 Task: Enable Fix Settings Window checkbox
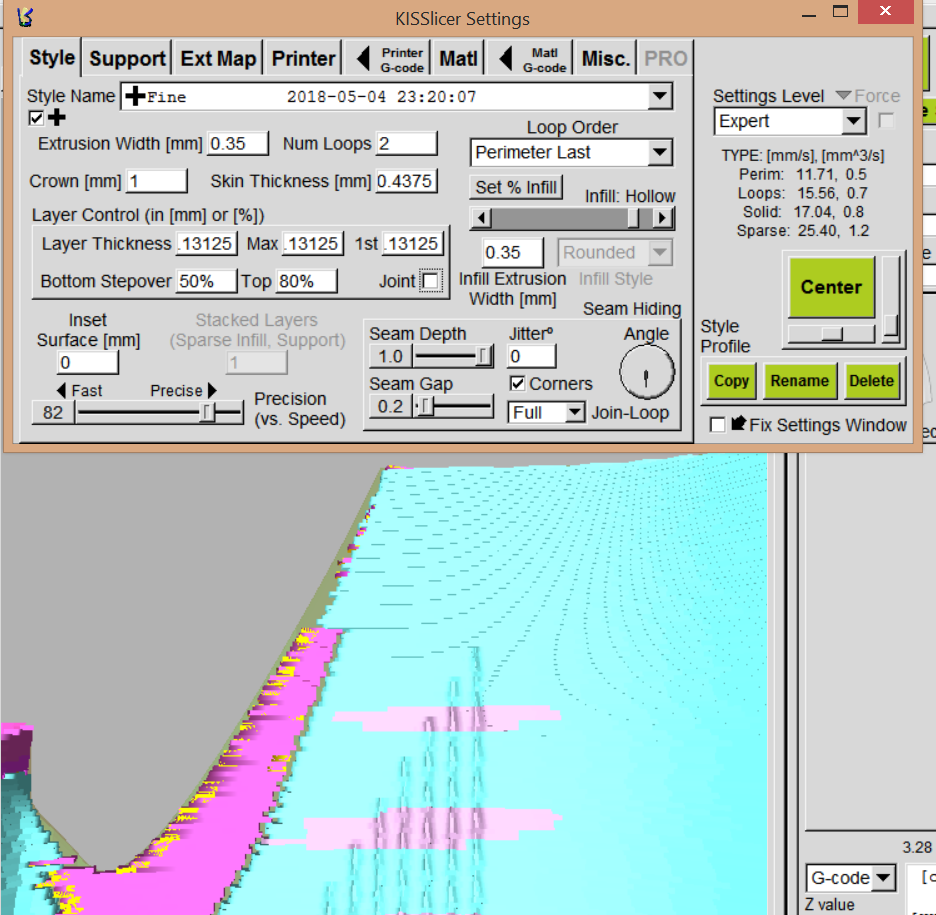coord(718,425)
